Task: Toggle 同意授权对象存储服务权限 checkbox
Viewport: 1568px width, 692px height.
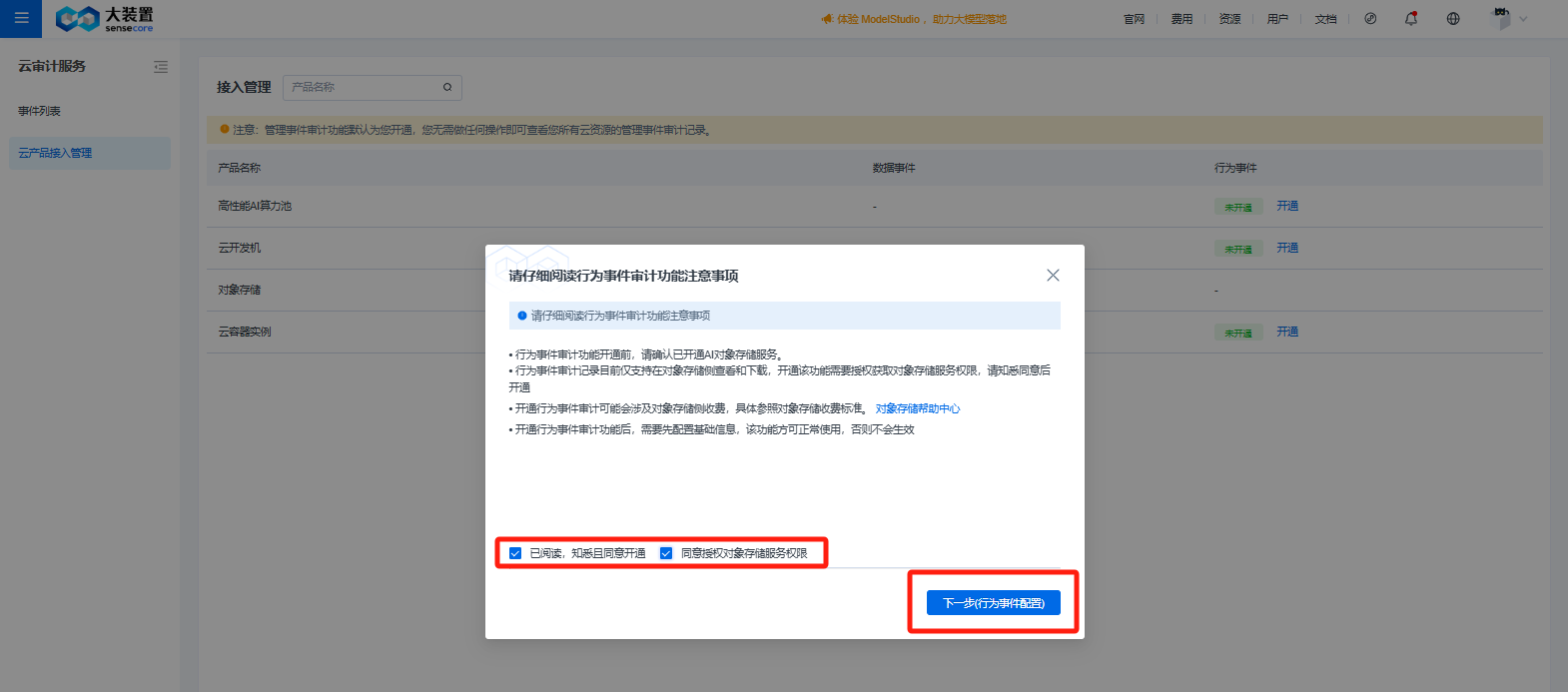Action: coord(666,553)
